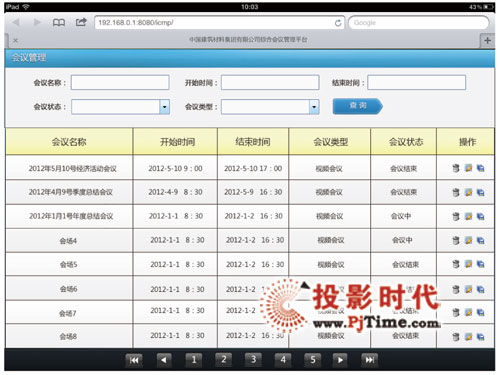Expand the 会议状态 dropdown
Screen dimensions: 500x375
164,107
